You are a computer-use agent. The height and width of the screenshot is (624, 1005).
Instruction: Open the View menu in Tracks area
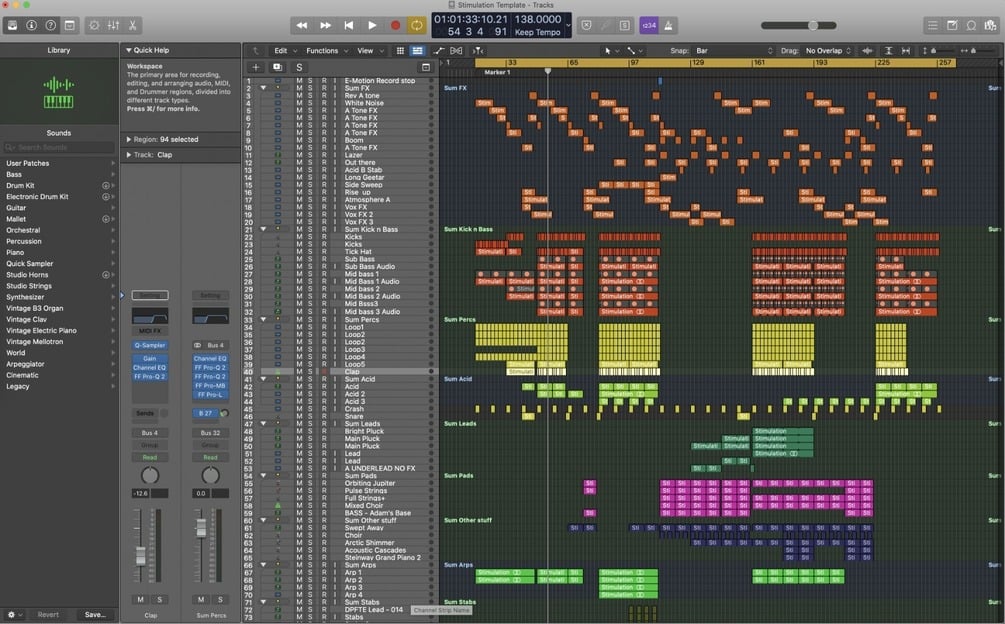point(370,51)
